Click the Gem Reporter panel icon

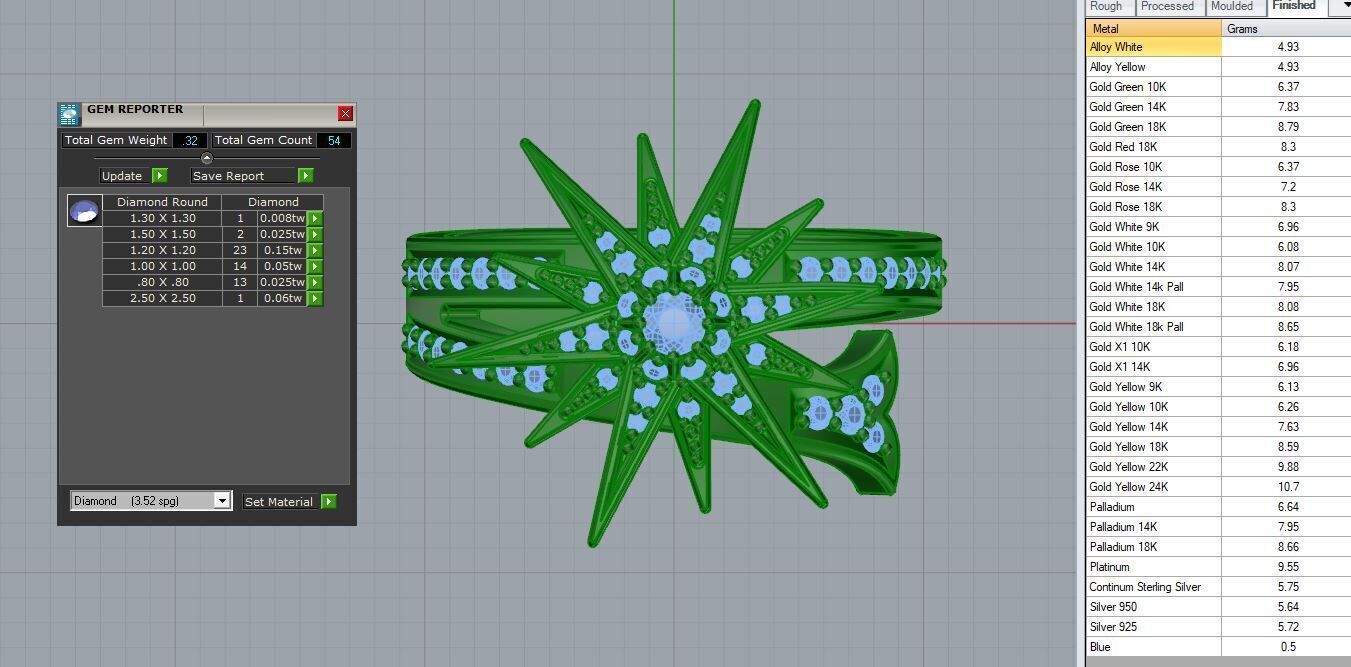point(68,114)
